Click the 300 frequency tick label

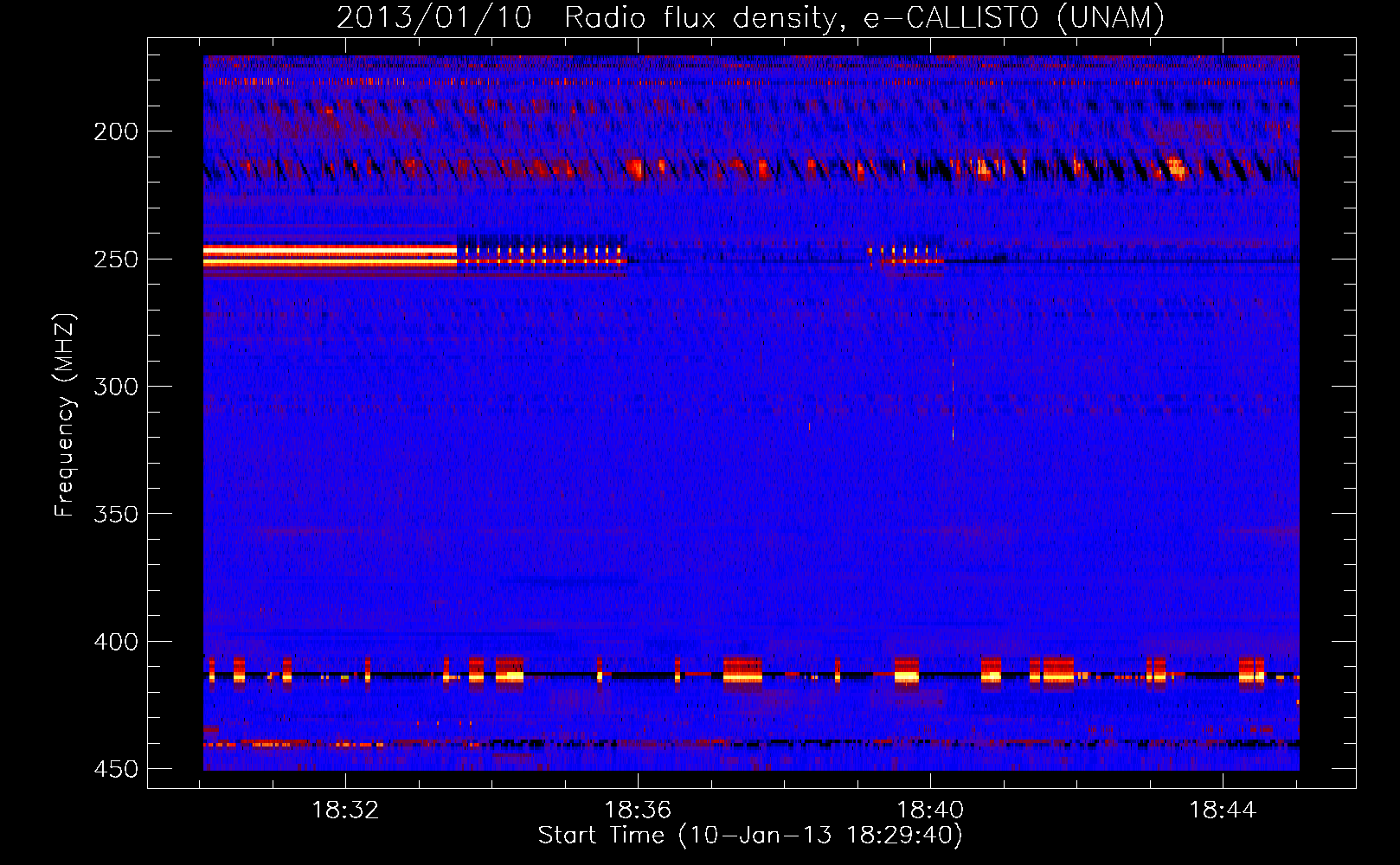[x=116, y=387]
